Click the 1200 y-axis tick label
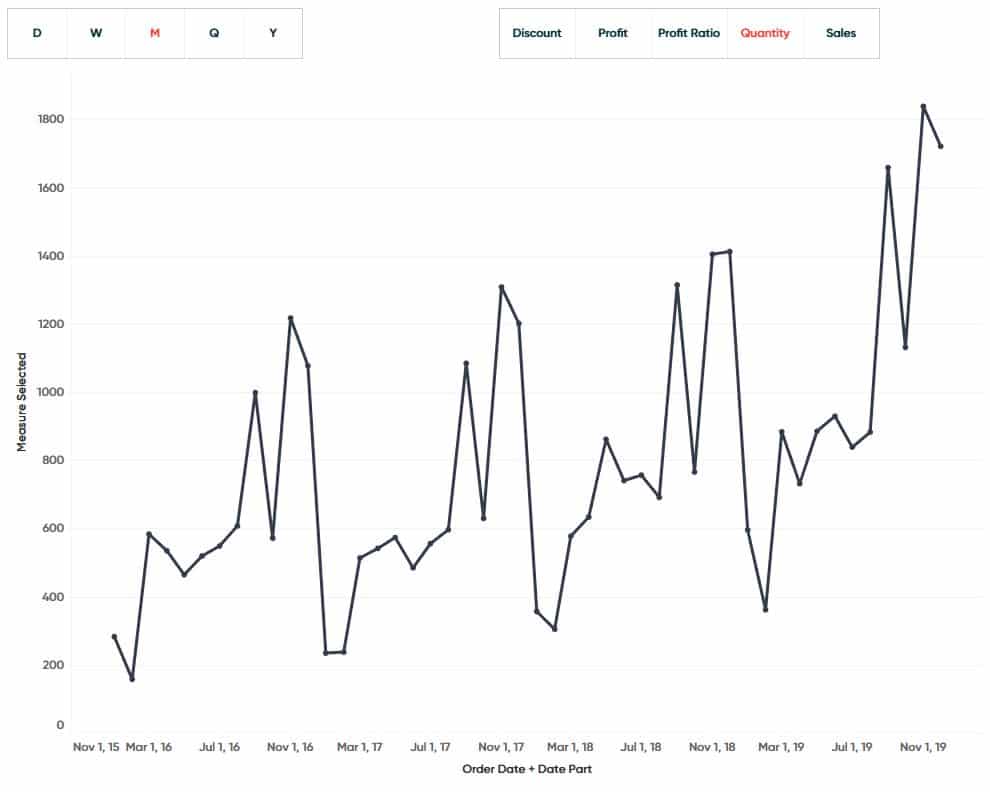Viewport: 990px width, 792px height. (x=51, y=324)
